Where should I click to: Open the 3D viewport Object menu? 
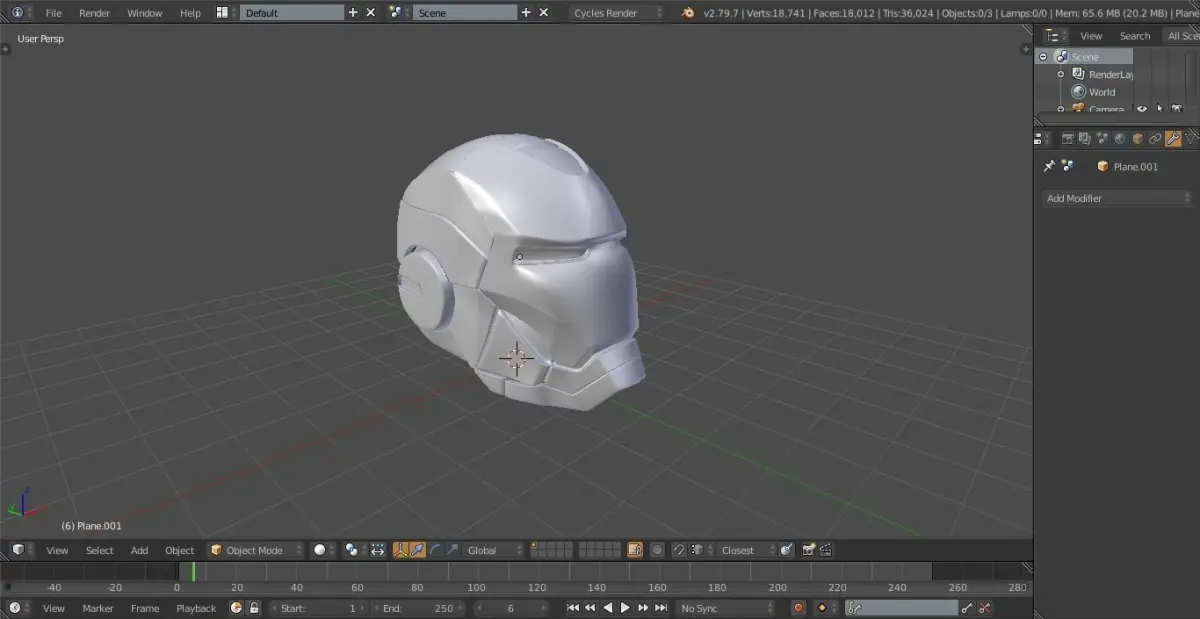(x=179, y=551)
